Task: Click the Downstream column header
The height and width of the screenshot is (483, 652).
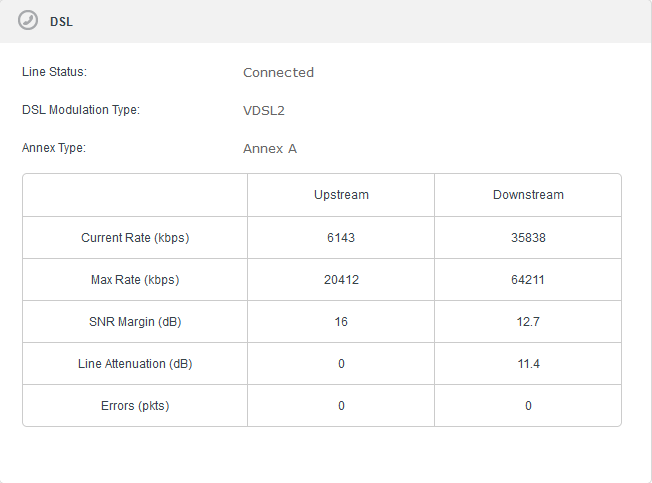Action: pos(528,195)
